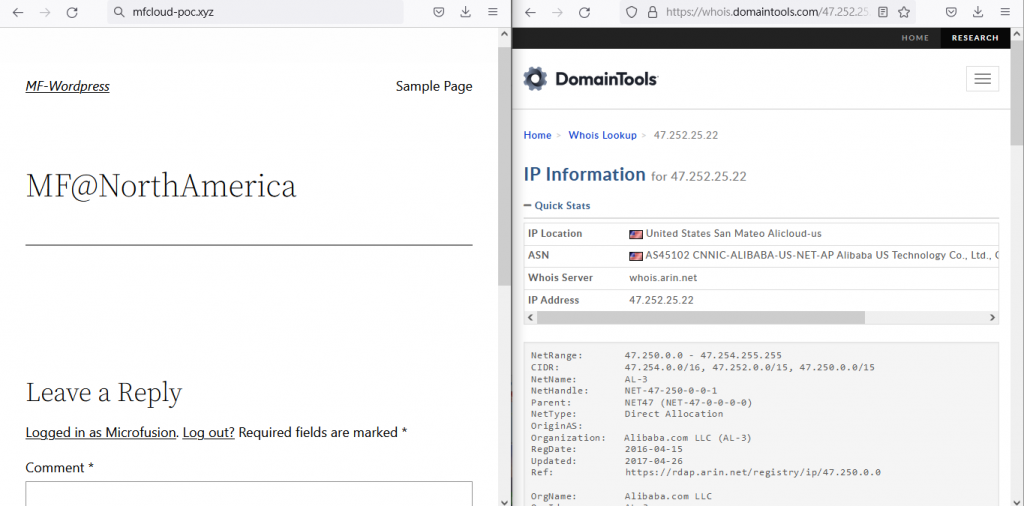
Task: Click the IP Information heading
Action: click(x=584, y=174)
